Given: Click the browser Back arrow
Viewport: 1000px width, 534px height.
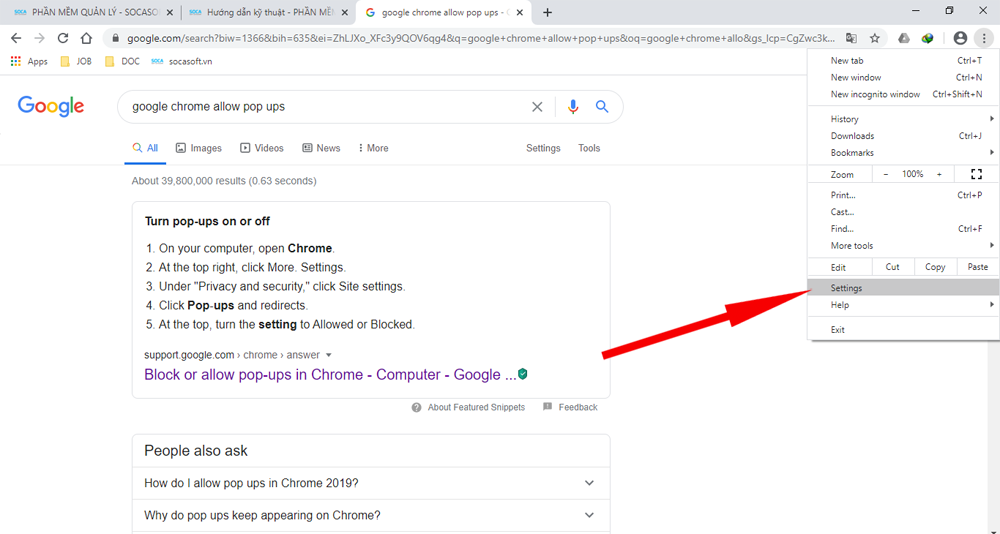Looking at the screenshot, I should point(17,38).
